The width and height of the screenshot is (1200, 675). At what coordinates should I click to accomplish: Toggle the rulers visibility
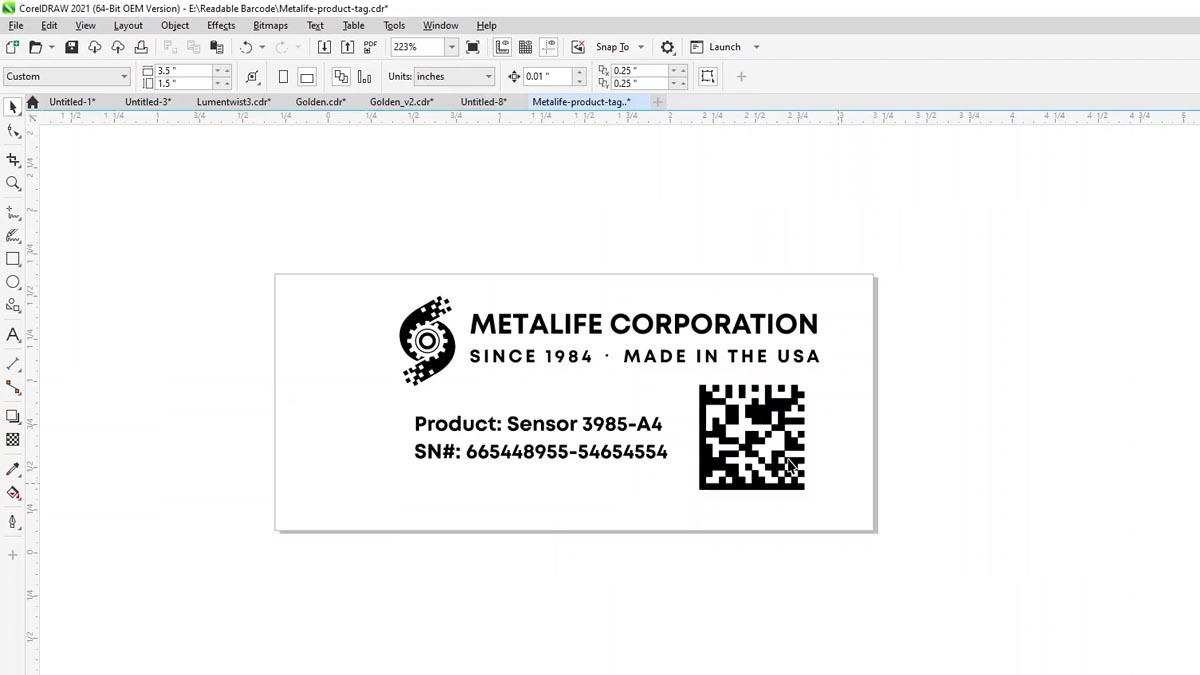tap(502, 46)
